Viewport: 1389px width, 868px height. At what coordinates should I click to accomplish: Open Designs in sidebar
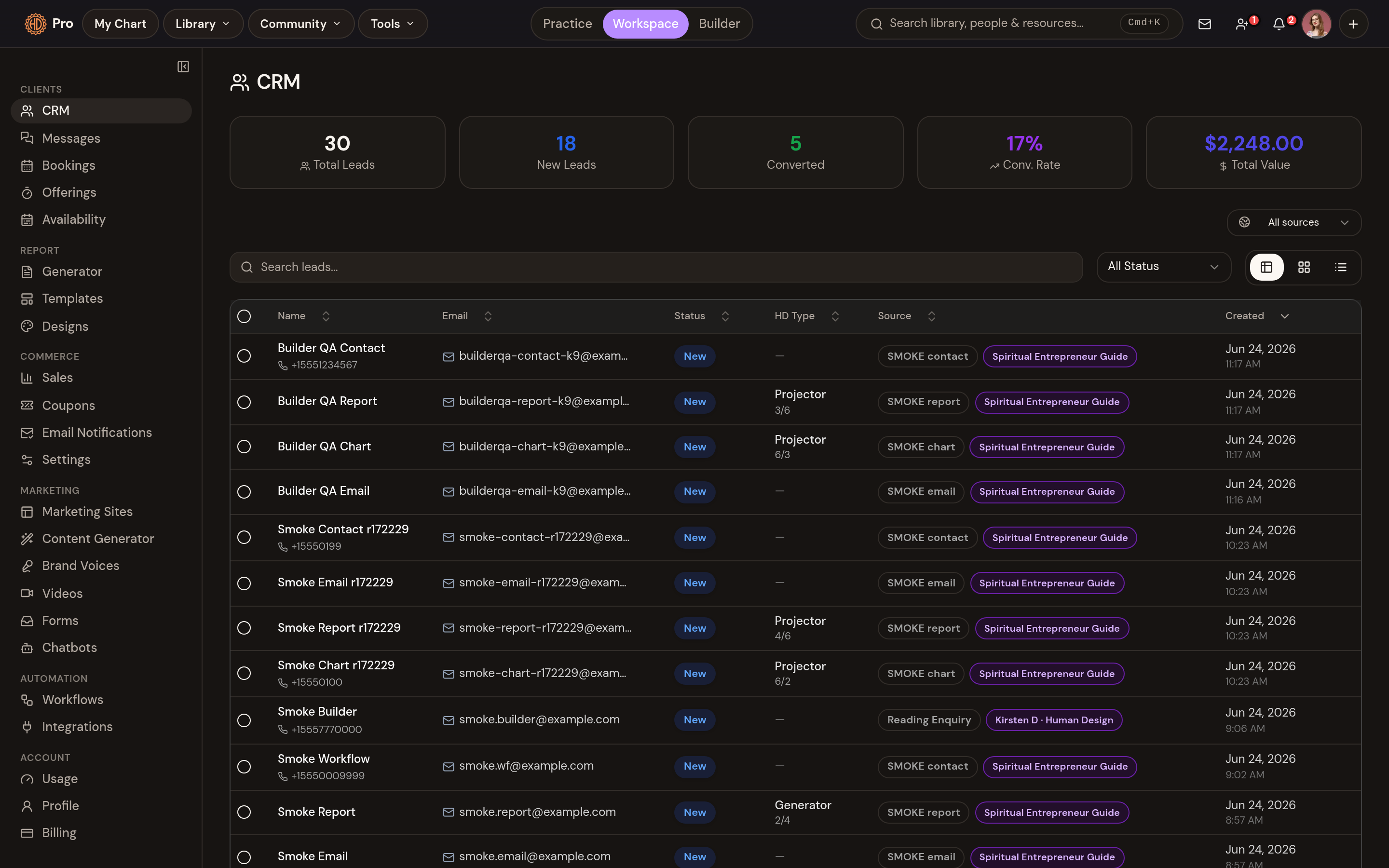pos(101,326)
